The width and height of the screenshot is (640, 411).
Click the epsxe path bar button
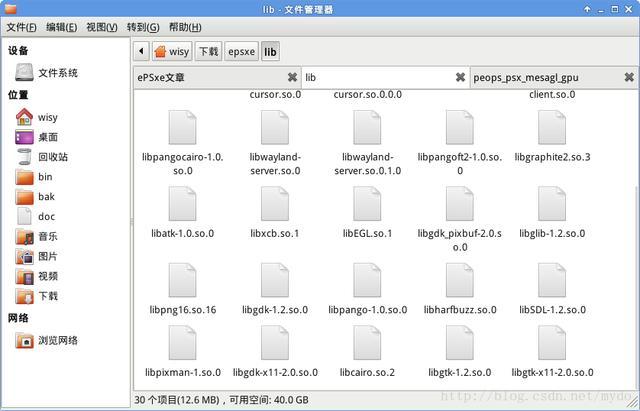pos(241,51)
